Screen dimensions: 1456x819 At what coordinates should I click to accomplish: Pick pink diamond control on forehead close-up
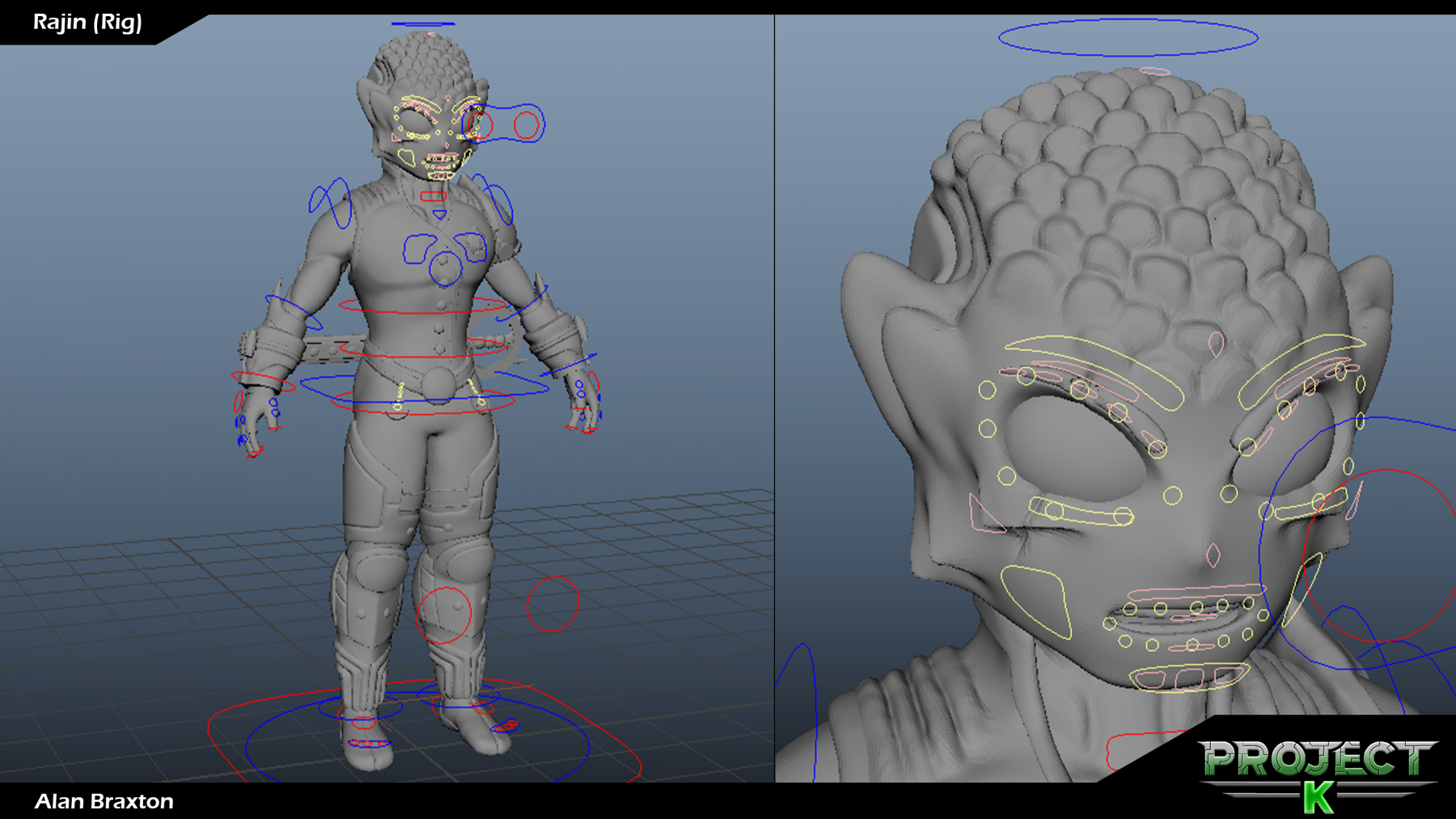coord(1216,344)
